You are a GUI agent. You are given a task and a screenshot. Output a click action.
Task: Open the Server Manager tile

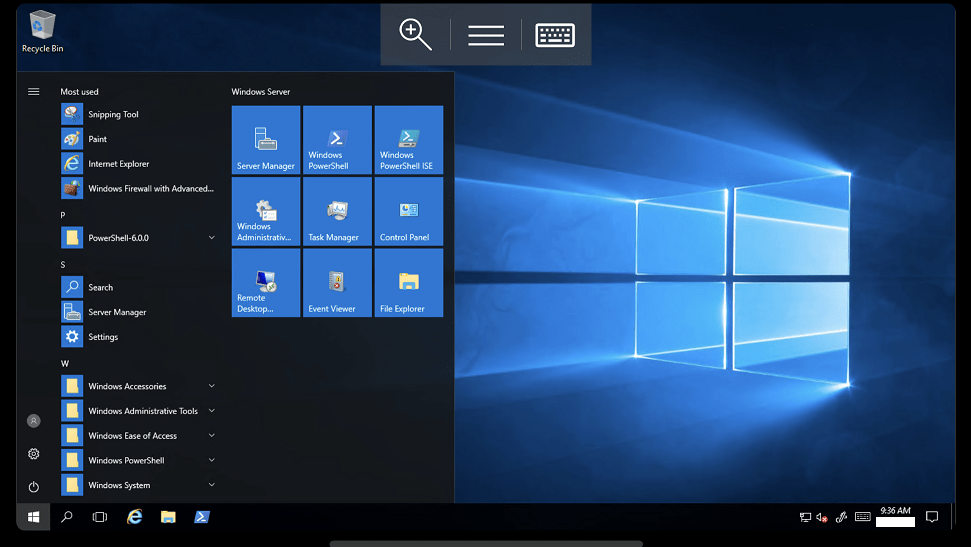[x=266, y=140]
